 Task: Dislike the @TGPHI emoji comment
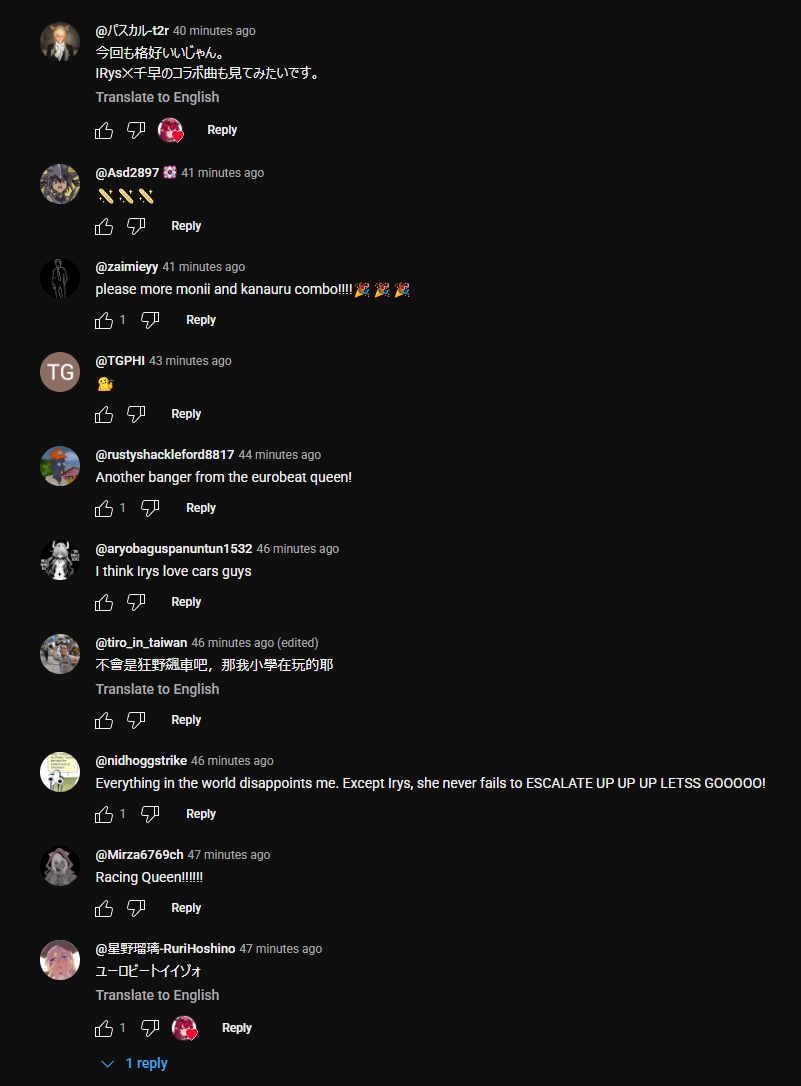click(x=136, y=414)
